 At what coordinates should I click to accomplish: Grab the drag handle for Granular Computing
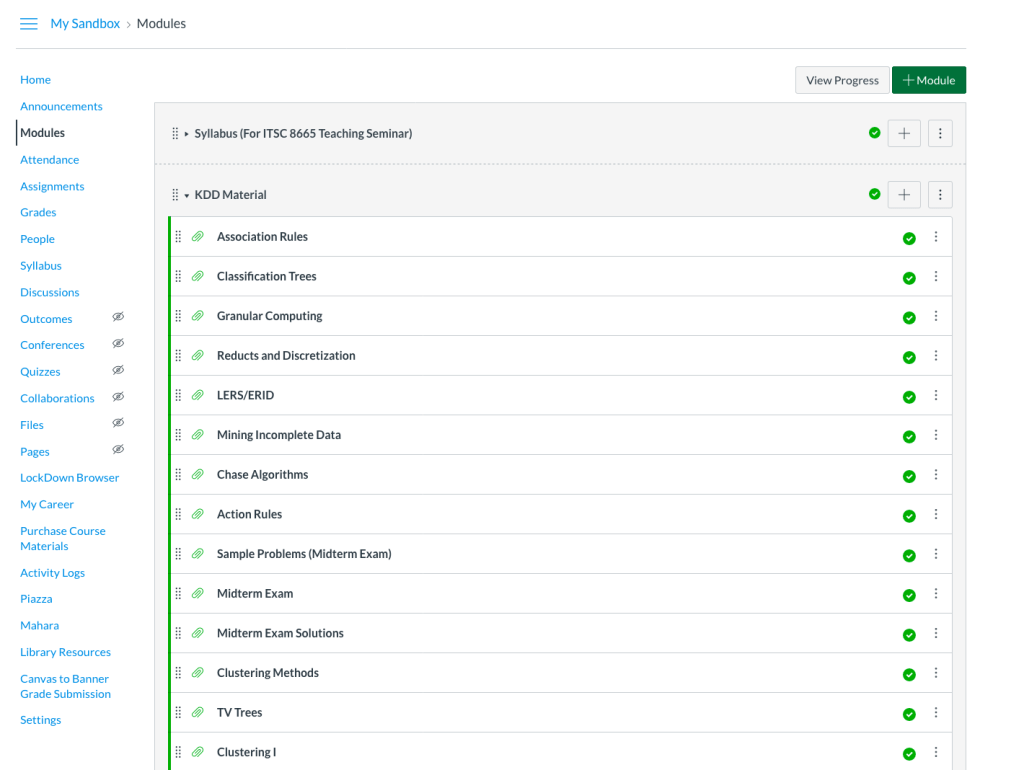178,316
